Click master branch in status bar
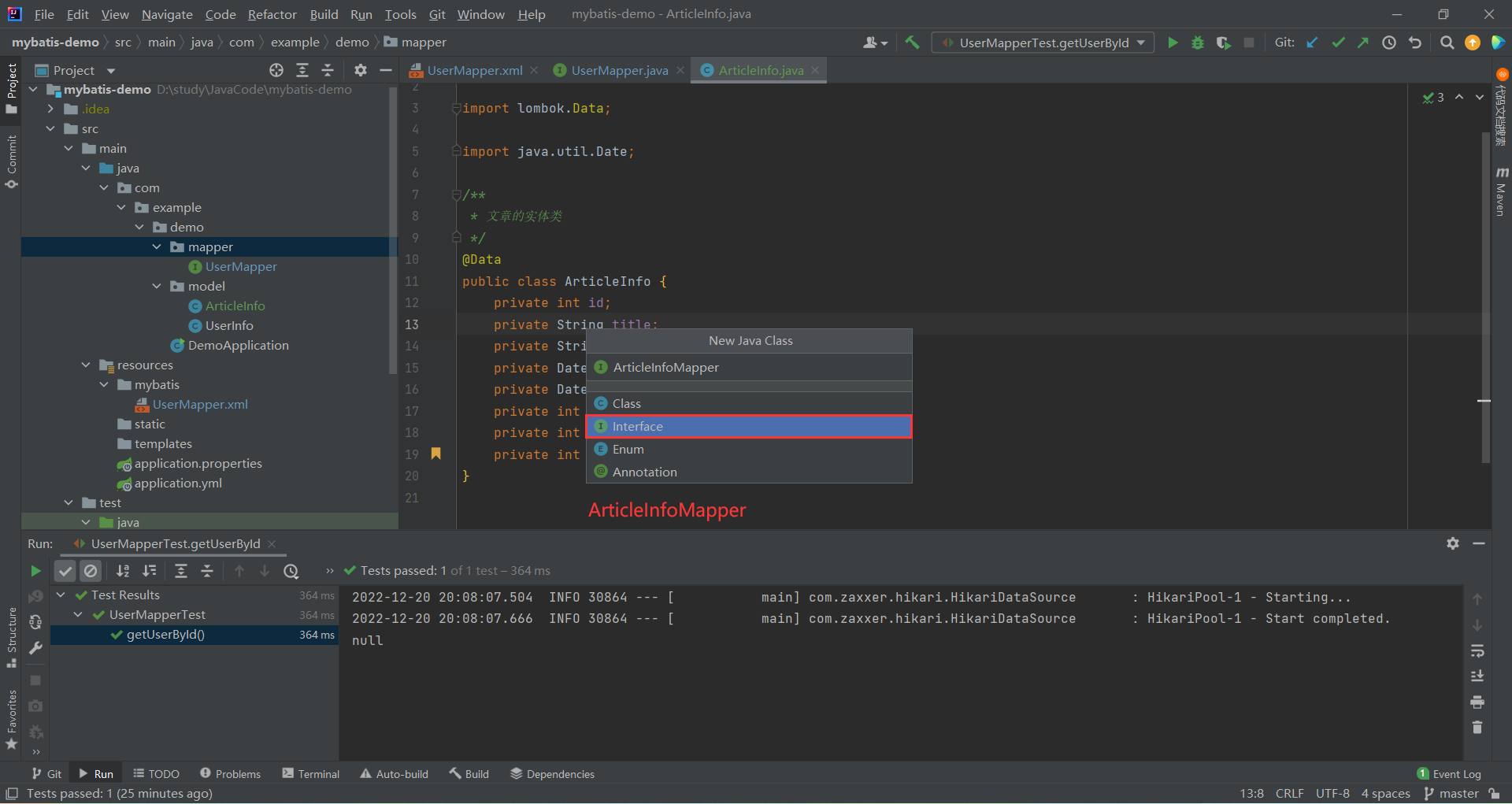The height and width of the screenshot is (804, 1512). [1451, 794]
